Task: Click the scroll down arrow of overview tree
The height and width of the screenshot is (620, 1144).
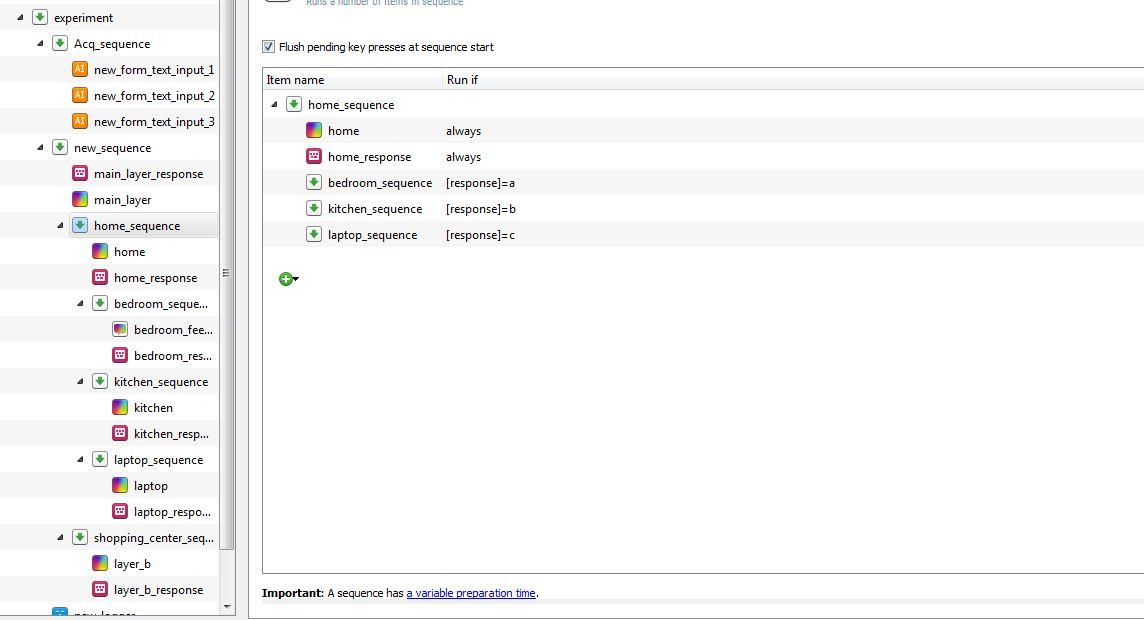Action: click(227, 607)
